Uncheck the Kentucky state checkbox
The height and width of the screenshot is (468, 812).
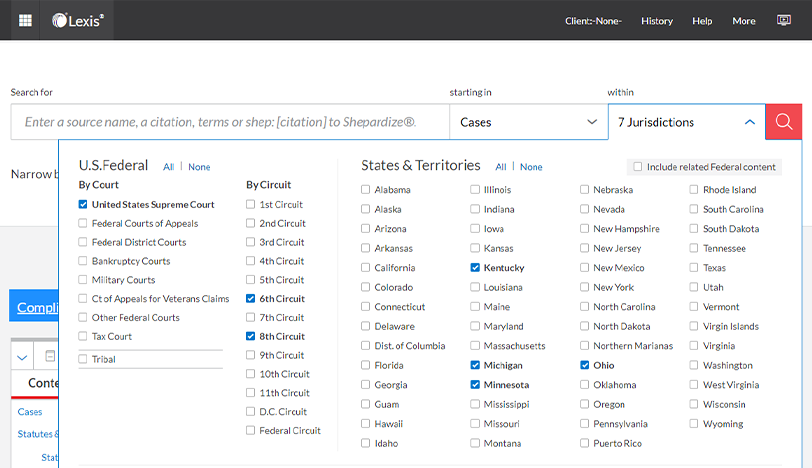pos(476,268)
